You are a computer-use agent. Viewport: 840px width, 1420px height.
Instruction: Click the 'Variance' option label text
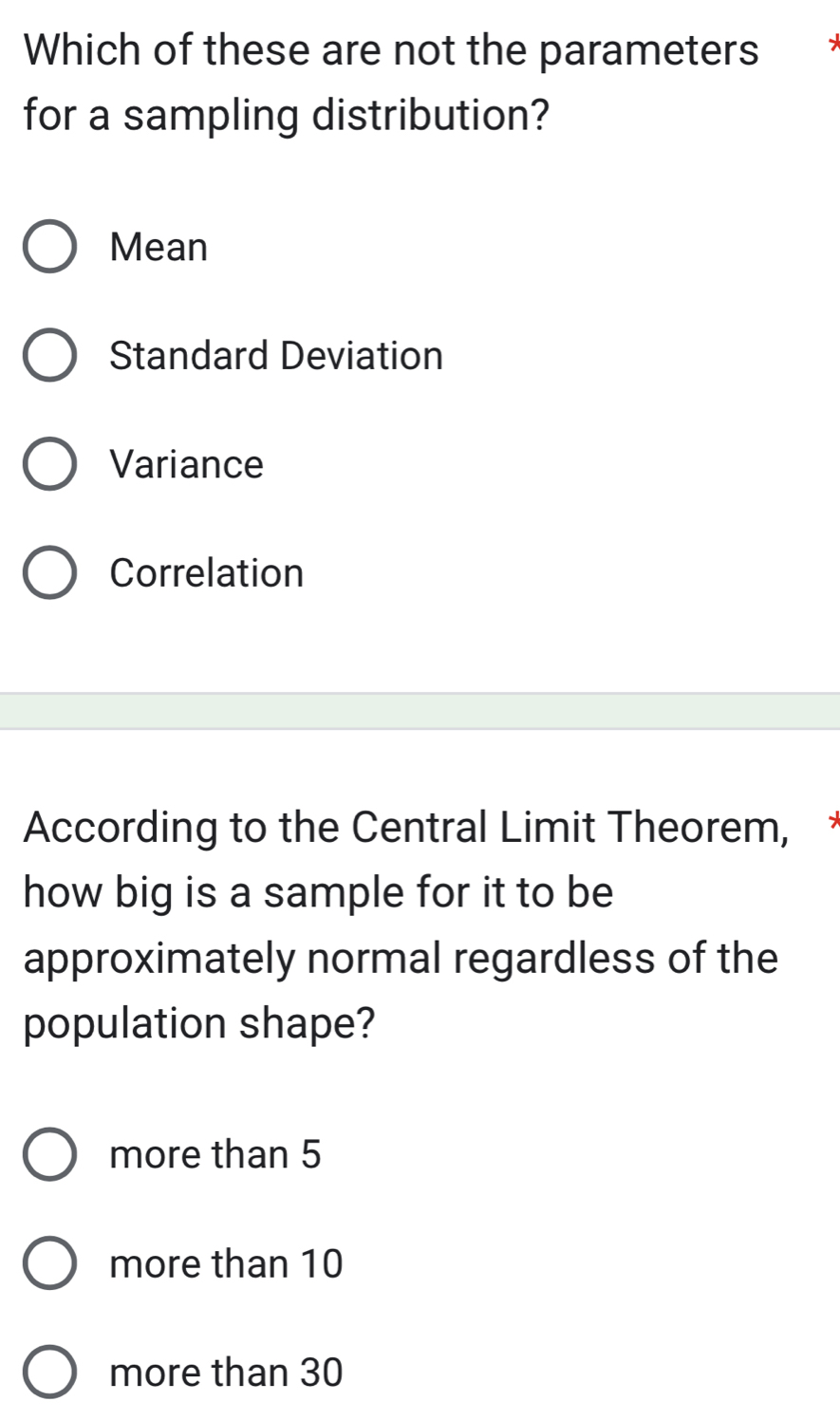click(187, 465)
